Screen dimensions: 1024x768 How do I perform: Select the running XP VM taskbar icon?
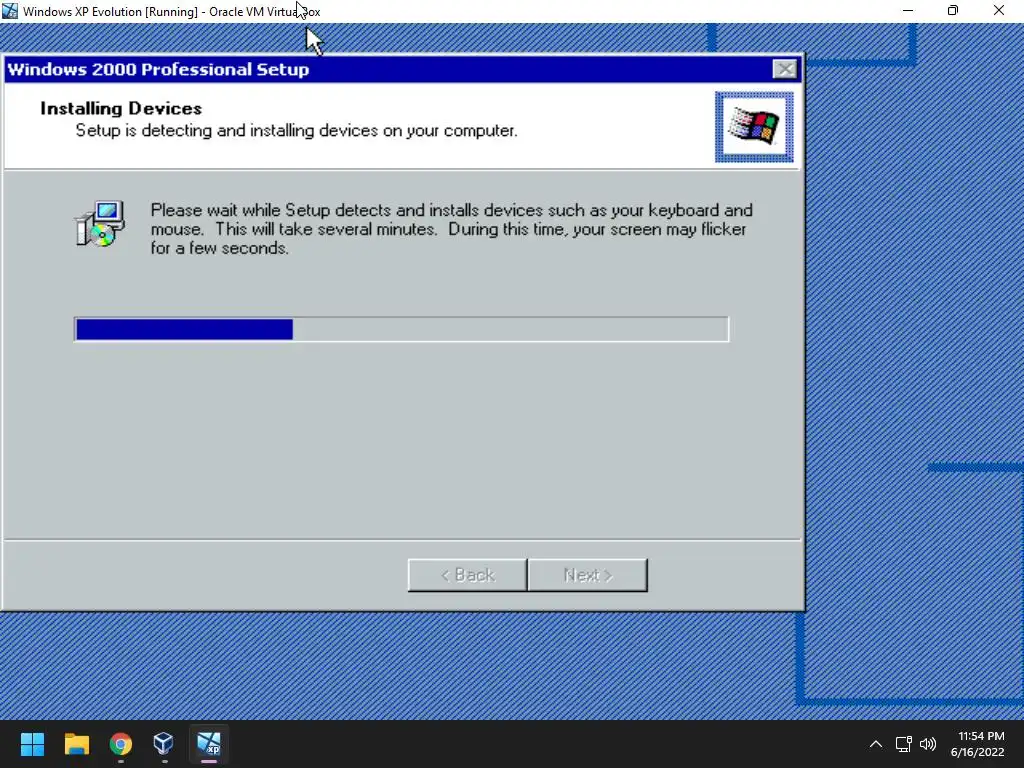pyautogui.click(x=209, y=744)
